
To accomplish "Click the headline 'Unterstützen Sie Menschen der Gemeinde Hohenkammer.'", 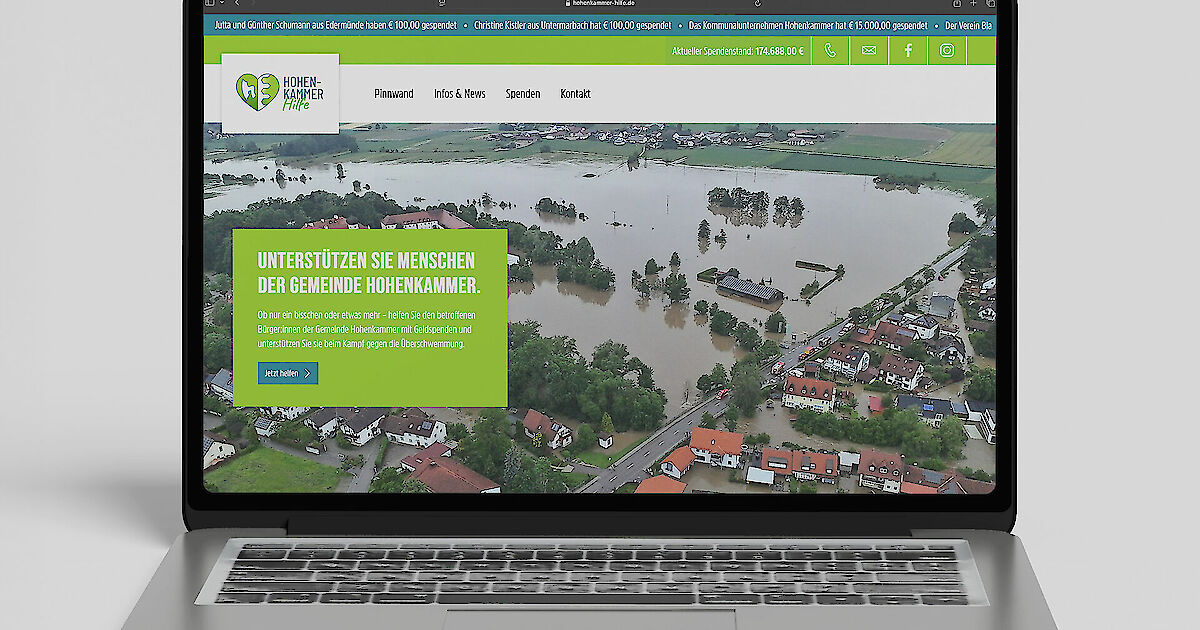I will pyautogui.click(x=369, y=273).
